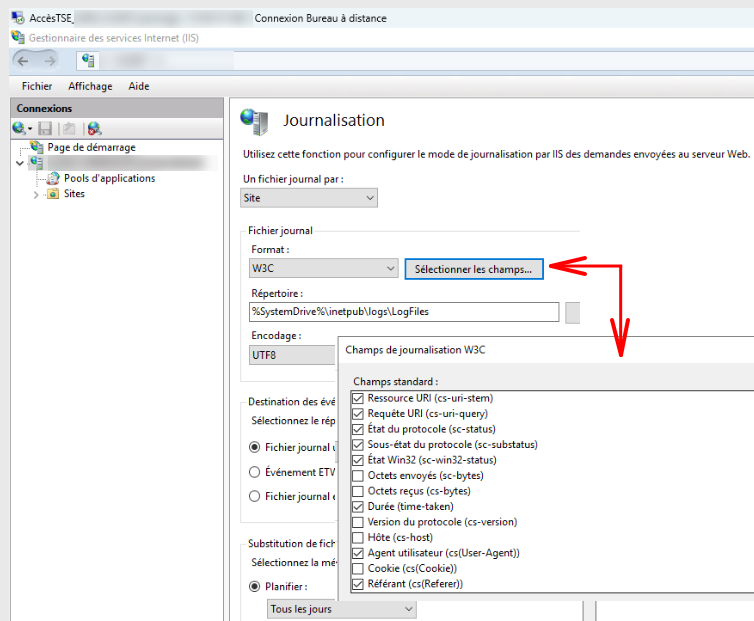Viewport: 754px width, 621px height.
Task: Check Cookie (cs(Cookie))
Action: 357,569
